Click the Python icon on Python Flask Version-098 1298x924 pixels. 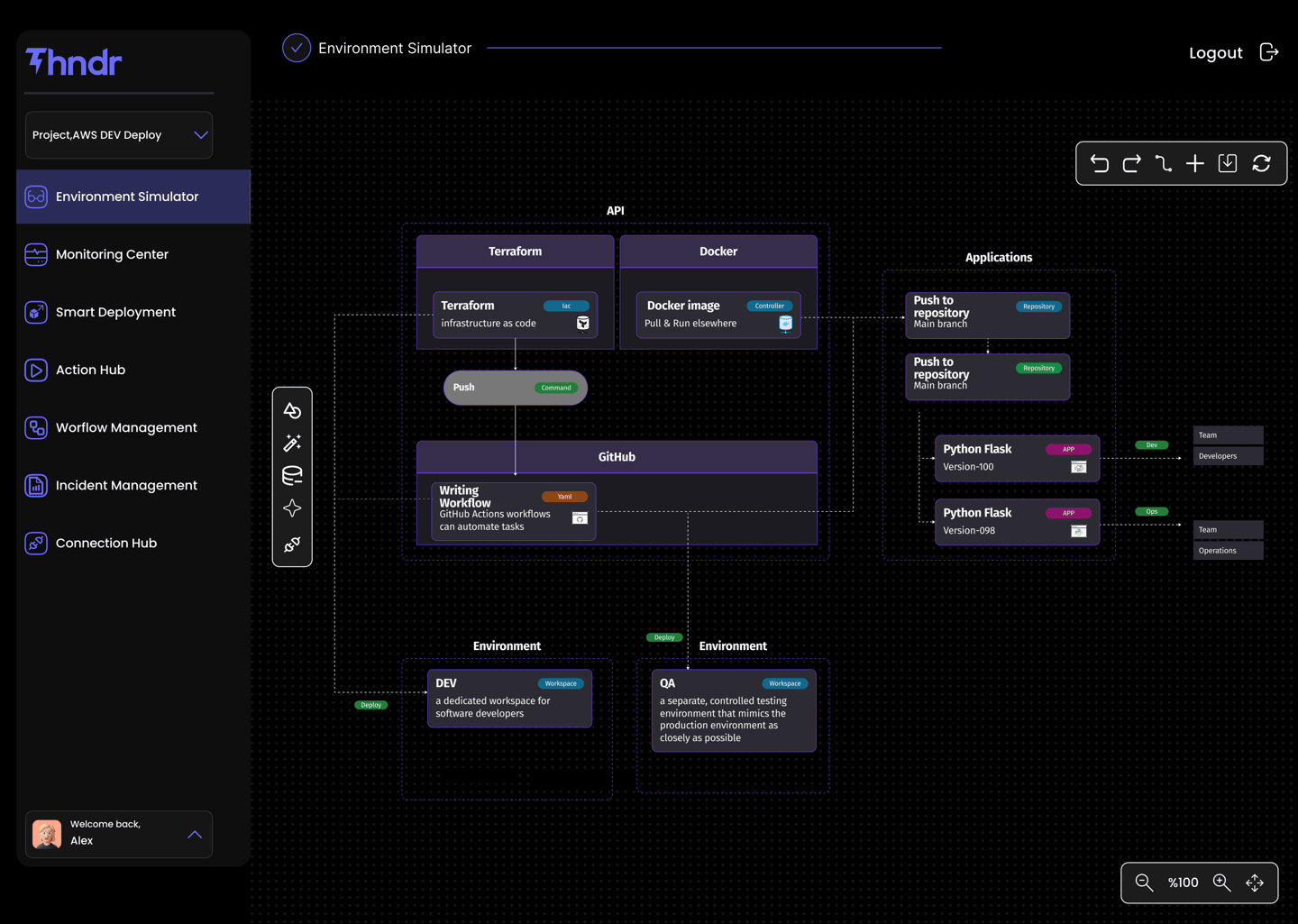click(1079, 531)
